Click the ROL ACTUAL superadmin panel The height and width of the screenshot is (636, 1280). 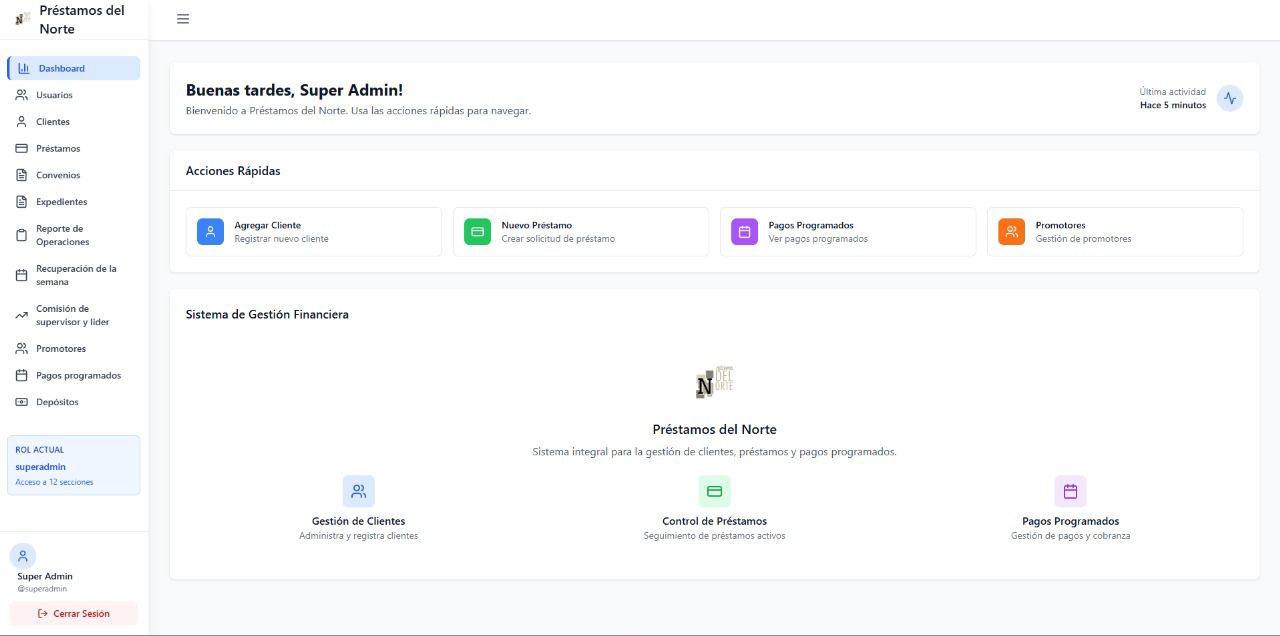click(74, 465)
